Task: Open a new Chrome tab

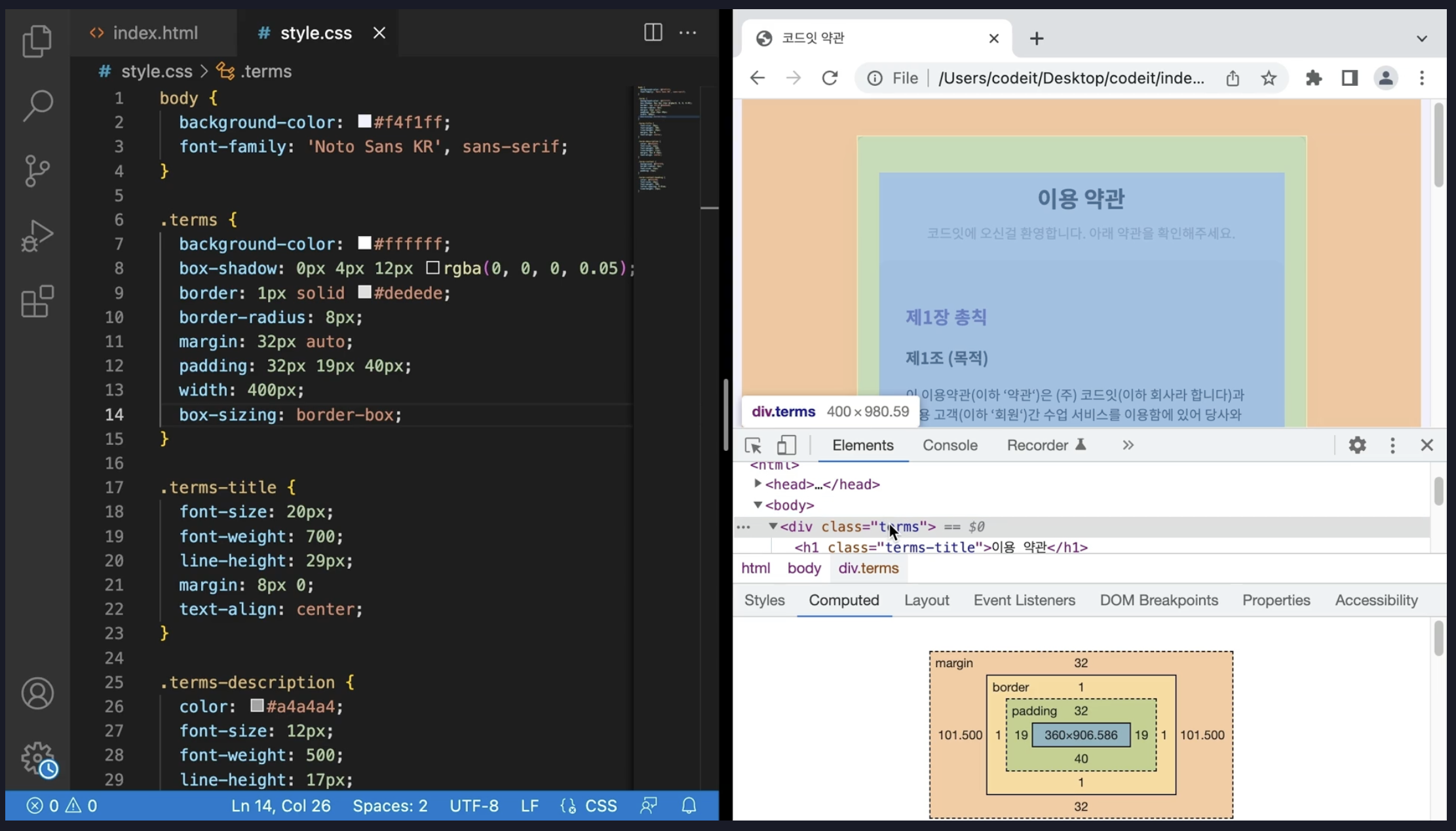Action: click(x=1037, y=38)
